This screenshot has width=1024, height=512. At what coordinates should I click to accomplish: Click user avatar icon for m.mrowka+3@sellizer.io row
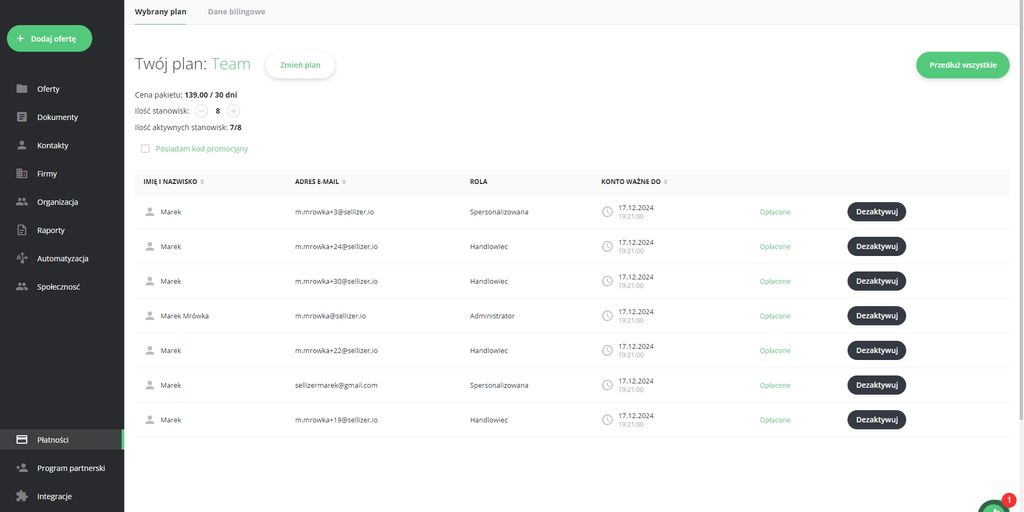[x=150, y=212]
